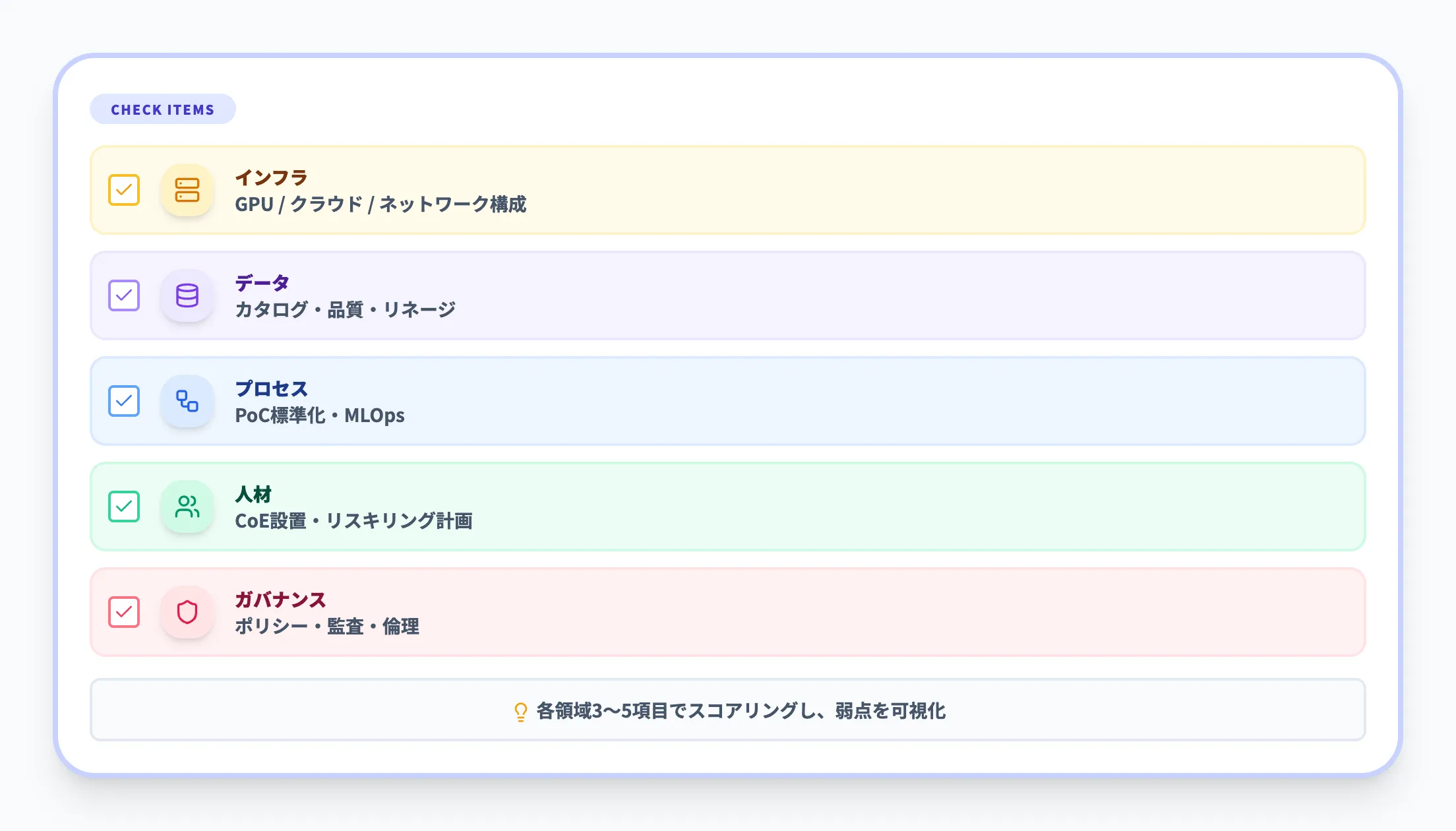Click the pink shield badge in ガバナンス row
Image resolution: width=1456 pixels, height=831 pixels.
pyautogui.click(x=187, y=613)
